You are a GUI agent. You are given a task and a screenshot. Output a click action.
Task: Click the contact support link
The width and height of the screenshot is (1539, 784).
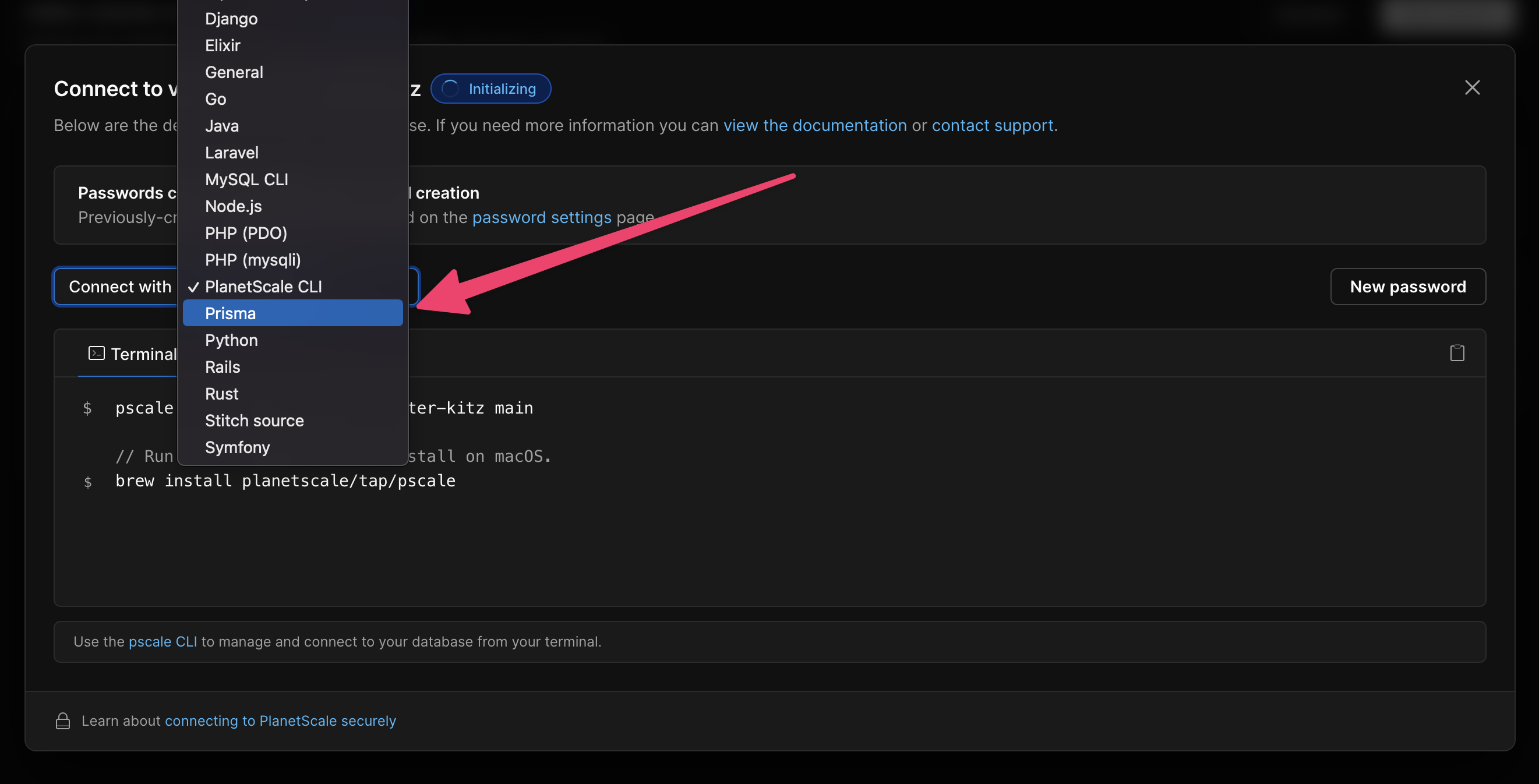pos(992,125)
